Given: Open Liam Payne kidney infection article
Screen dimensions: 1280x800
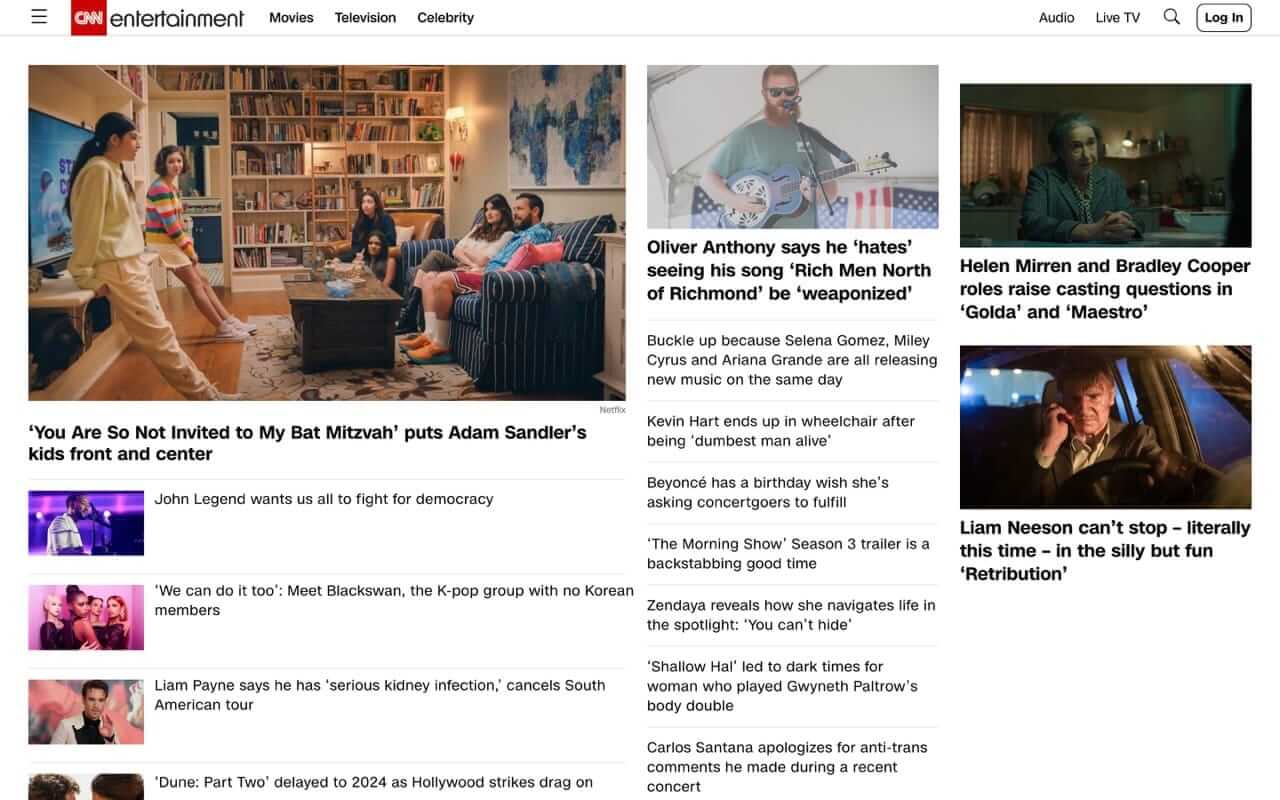Looking at the screenshot, I should point(380,695).
